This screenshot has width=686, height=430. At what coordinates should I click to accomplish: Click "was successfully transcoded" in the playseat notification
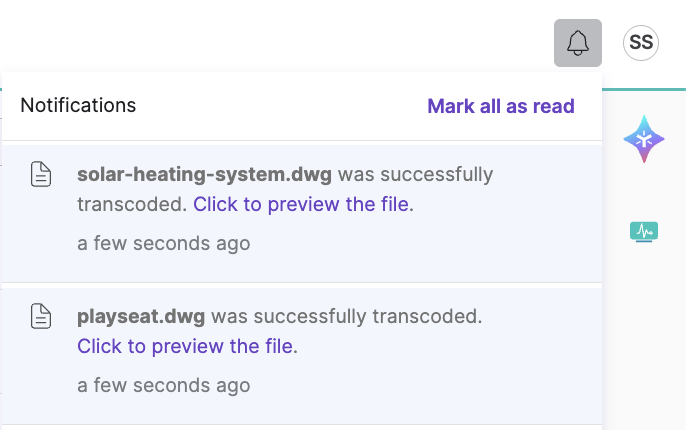click(346, 317)
